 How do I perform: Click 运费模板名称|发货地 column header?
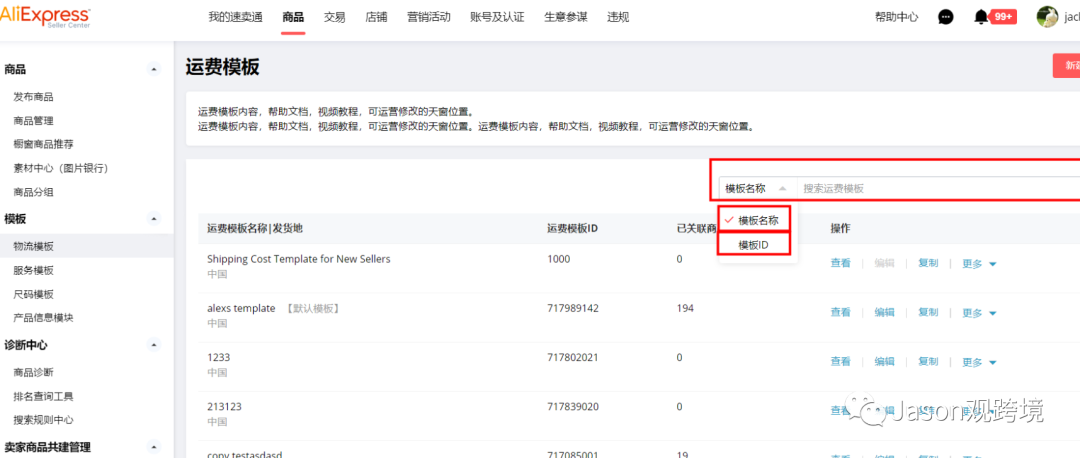253,228
